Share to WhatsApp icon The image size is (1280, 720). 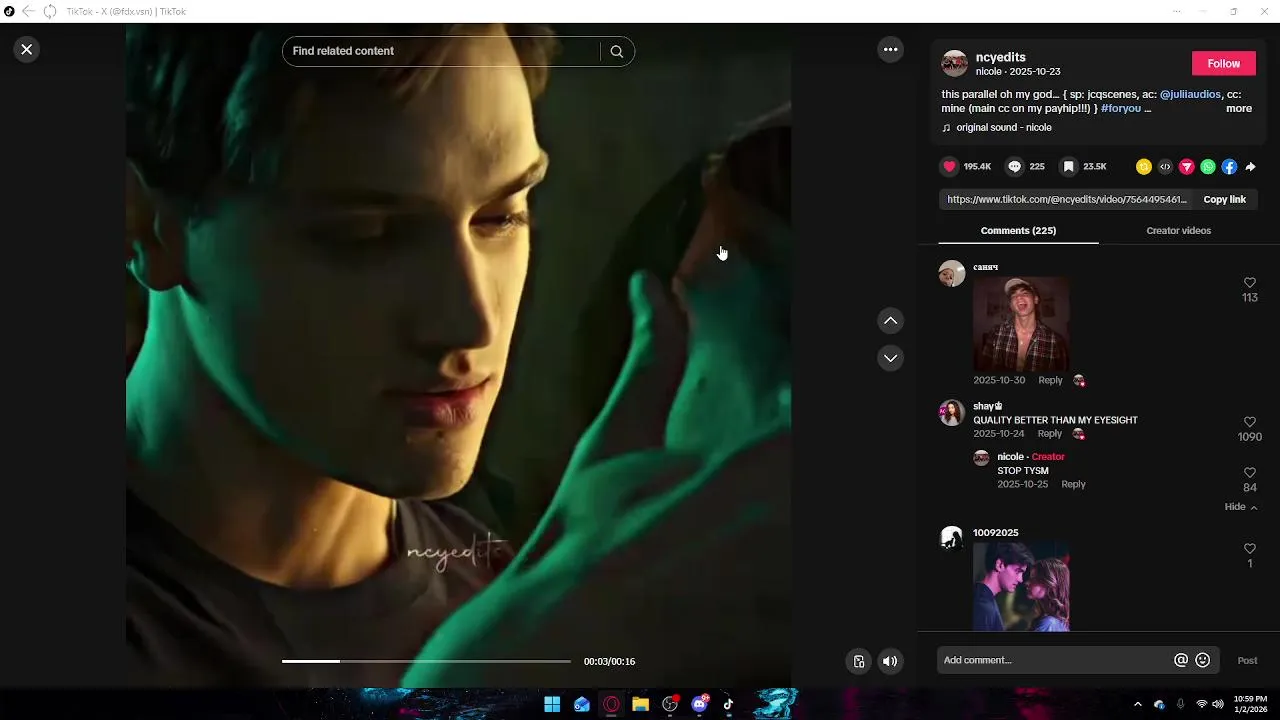pos(1208,167)
